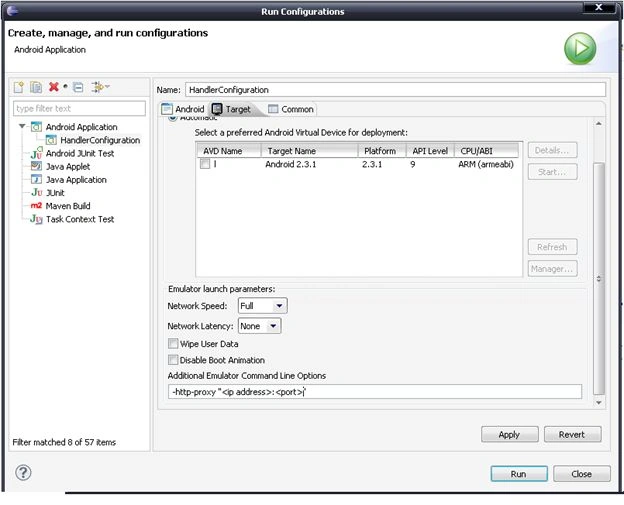The image size is (624, 505).
Task: Click the vertical scrollbar thumb in Target tab
Action: 599,279
